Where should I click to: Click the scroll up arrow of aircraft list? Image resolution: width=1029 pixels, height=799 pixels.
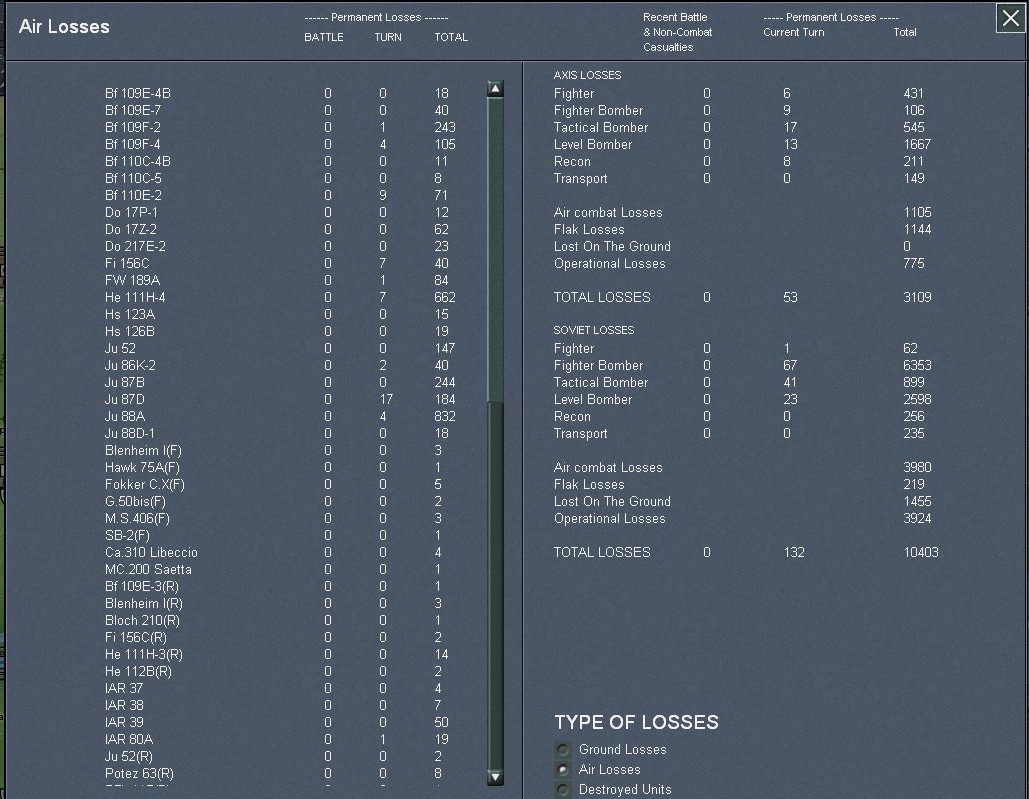tap(495, 89)
